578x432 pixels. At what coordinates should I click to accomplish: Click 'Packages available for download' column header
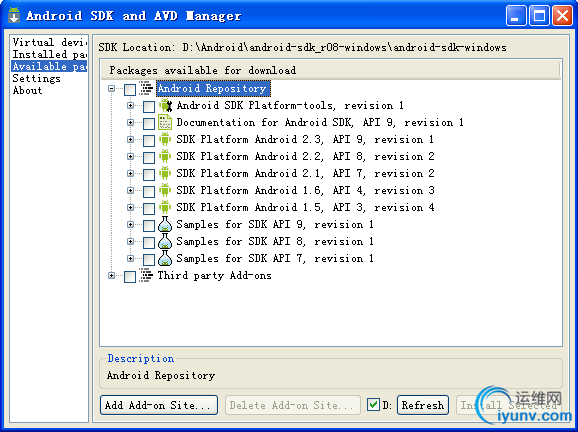tap(331, 70)
